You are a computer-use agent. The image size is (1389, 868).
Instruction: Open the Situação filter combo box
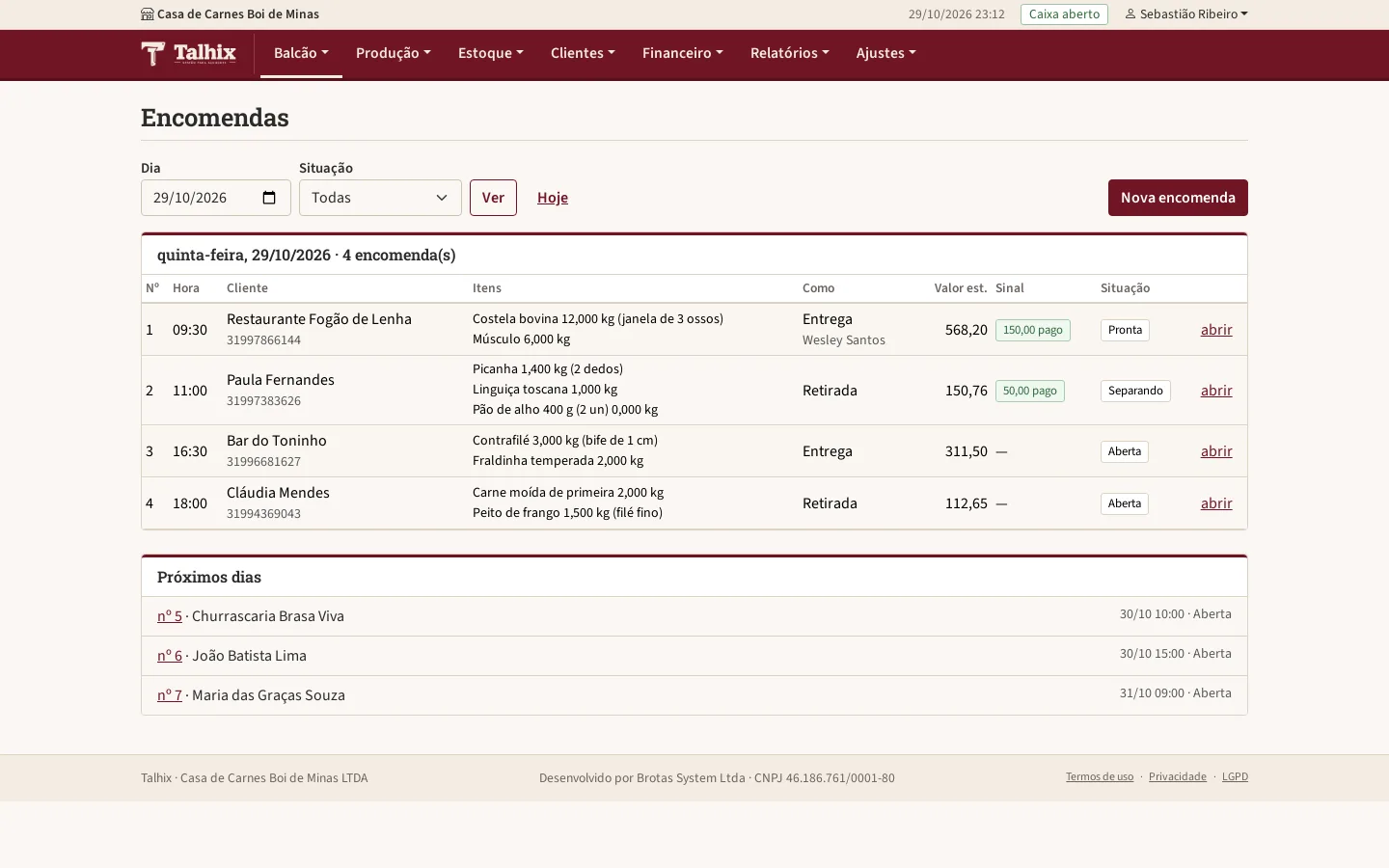click(x=380, y=198)
